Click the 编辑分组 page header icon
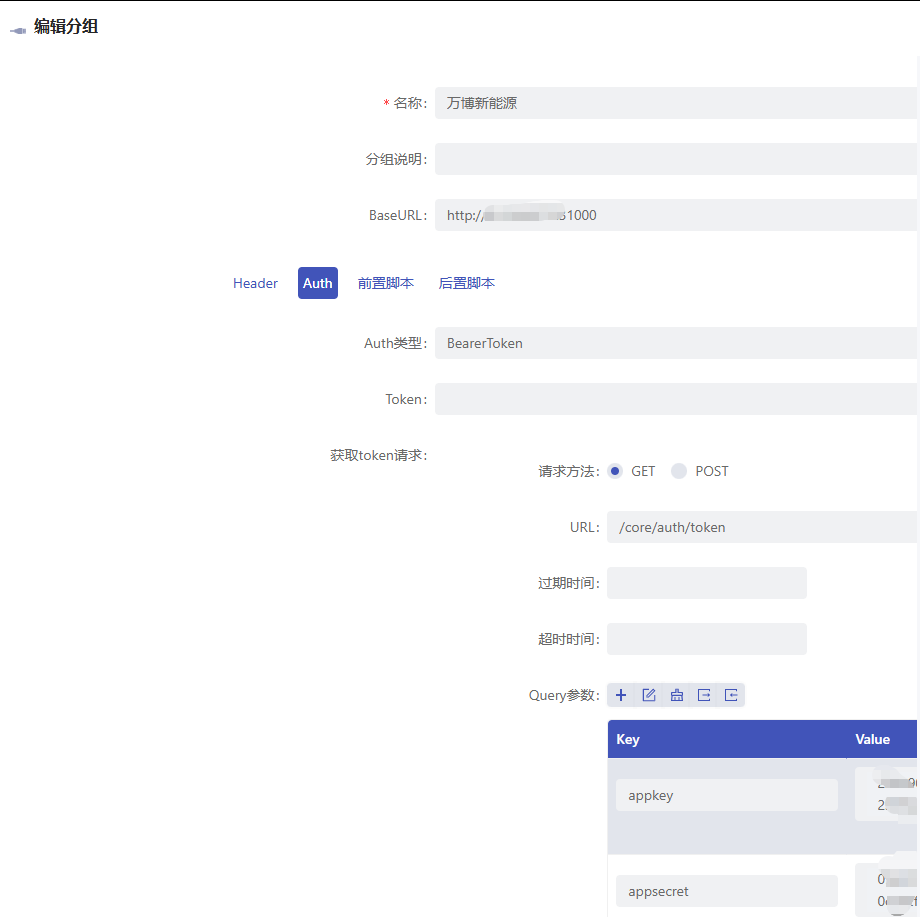Image resolution: width=920 pixels, height=917 pixels. [x=16, y=28]
